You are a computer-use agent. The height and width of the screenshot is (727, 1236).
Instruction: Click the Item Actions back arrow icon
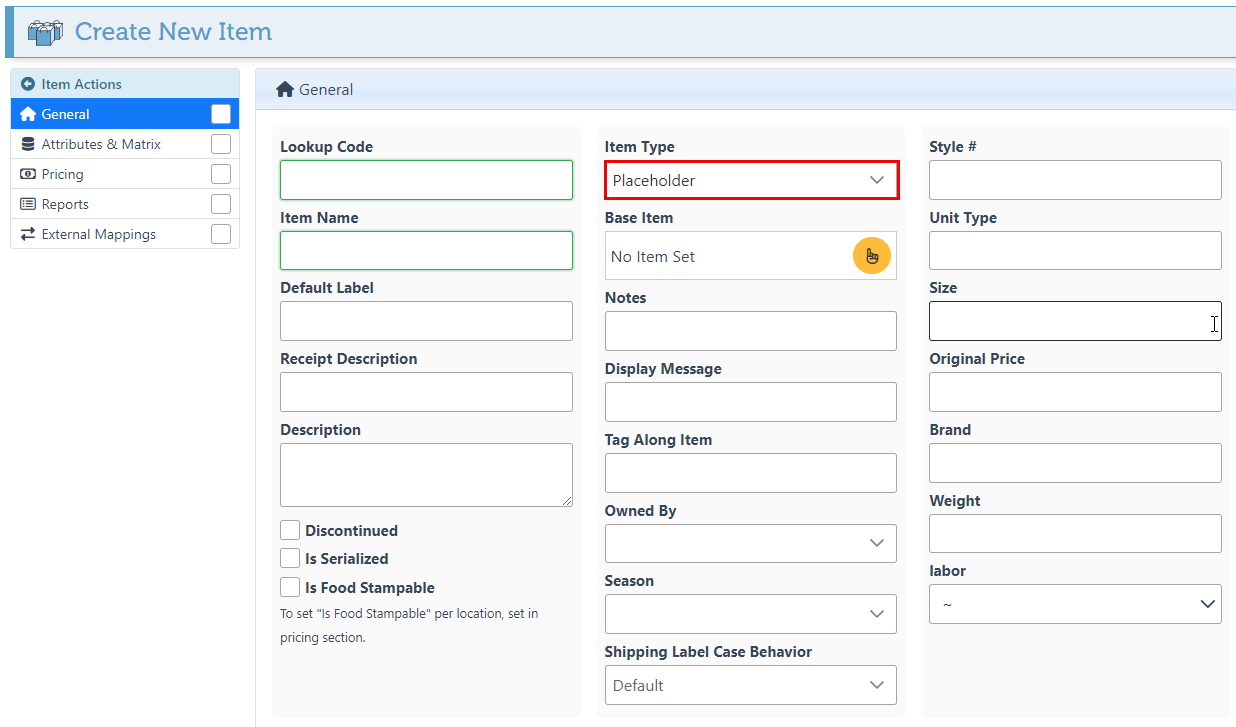(x=28, y=85)
